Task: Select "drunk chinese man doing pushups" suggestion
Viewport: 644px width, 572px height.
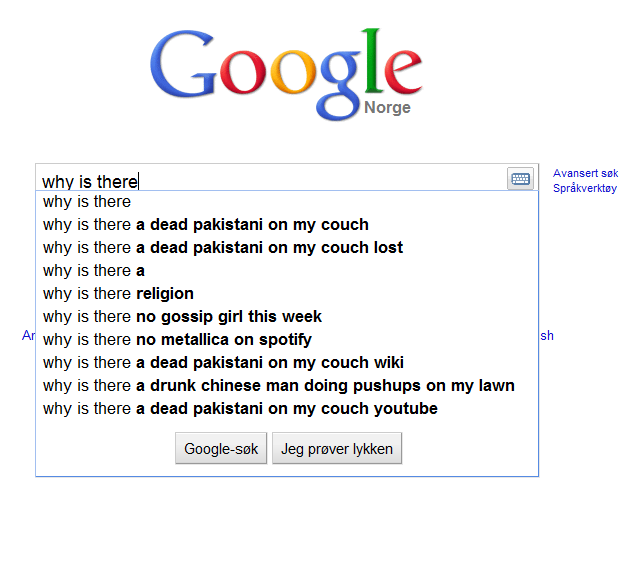Action: coord(287,386)
